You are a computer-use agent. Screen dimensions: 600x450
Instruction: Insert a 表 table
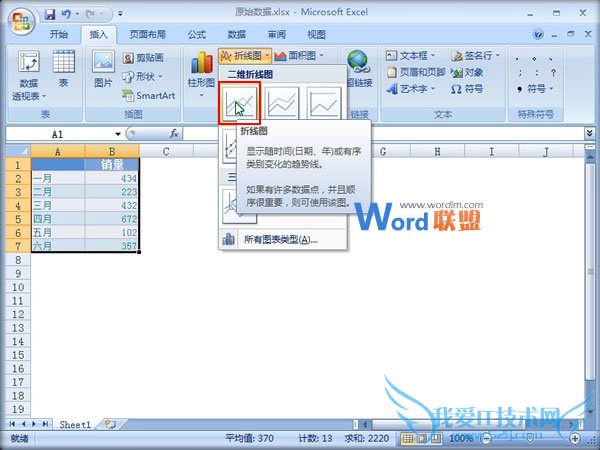click(64, 69)
